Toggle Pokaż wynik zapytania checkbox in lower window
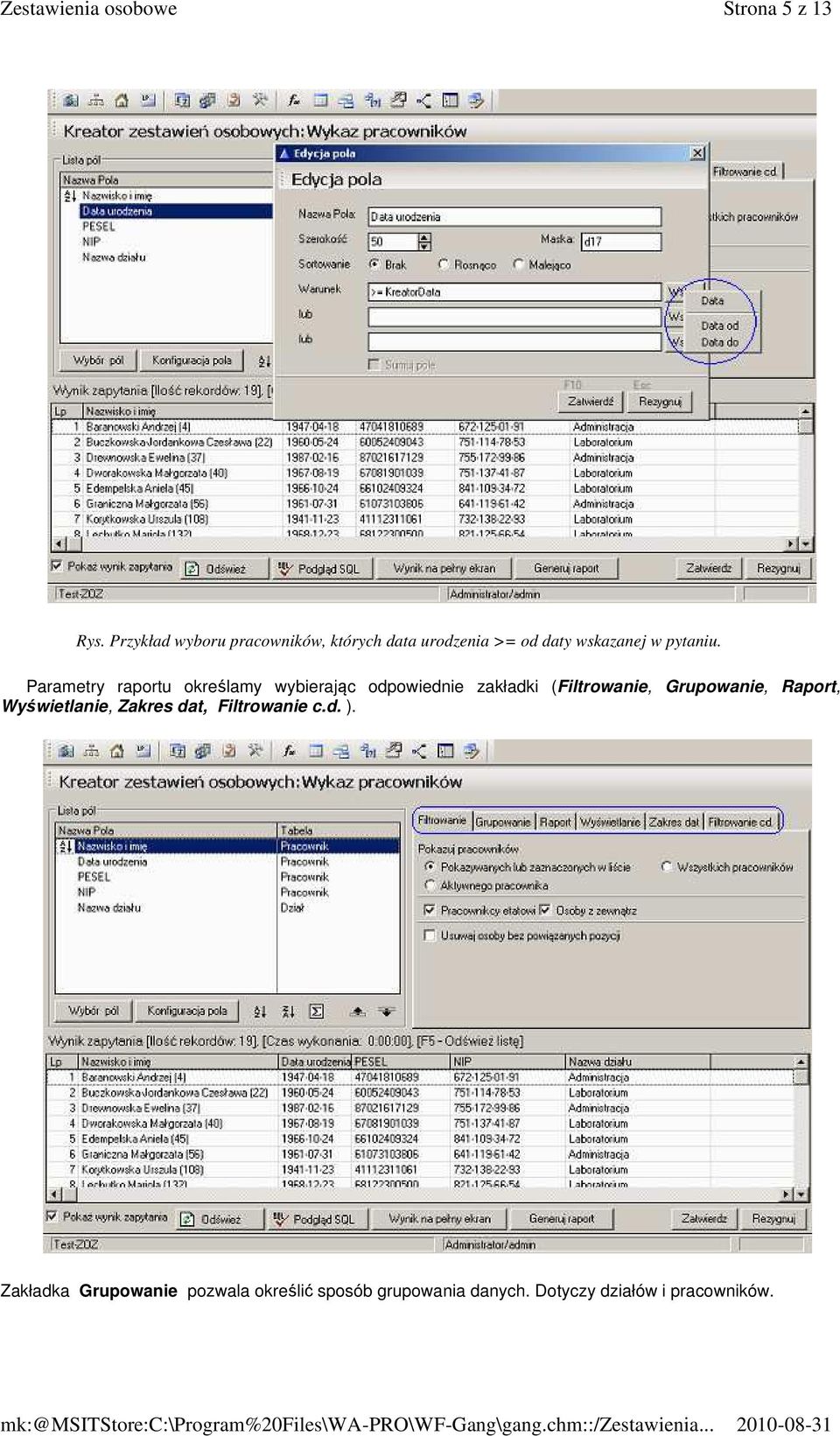Image resolution: width=840 pixels, height=1436 pixels. [x=52, y=1216]
